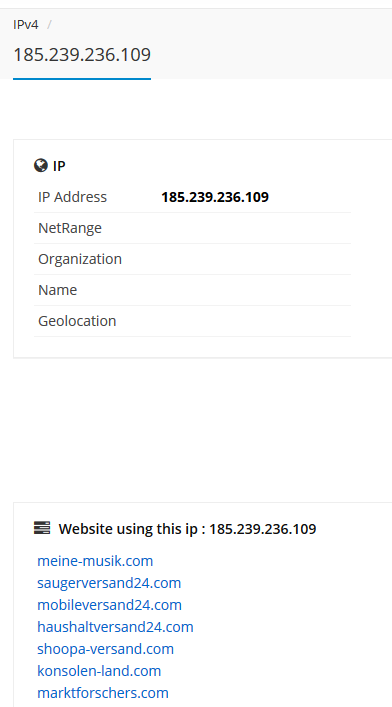392x707 pixels.
Task: Open the meine-musik.com link
Action: tap(95, 561)
